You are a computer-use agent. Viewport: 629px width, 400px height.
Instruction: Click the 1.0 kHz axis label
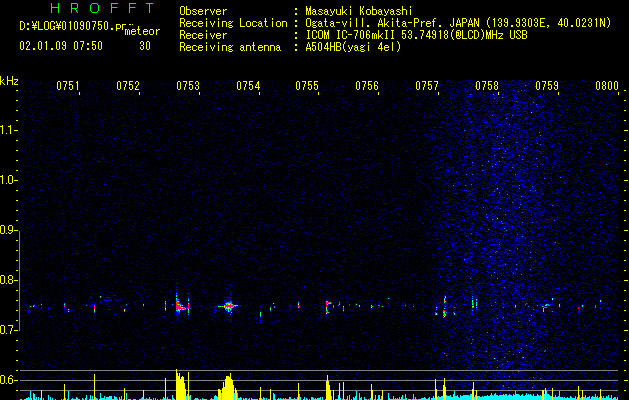click(x=8, y=180)
